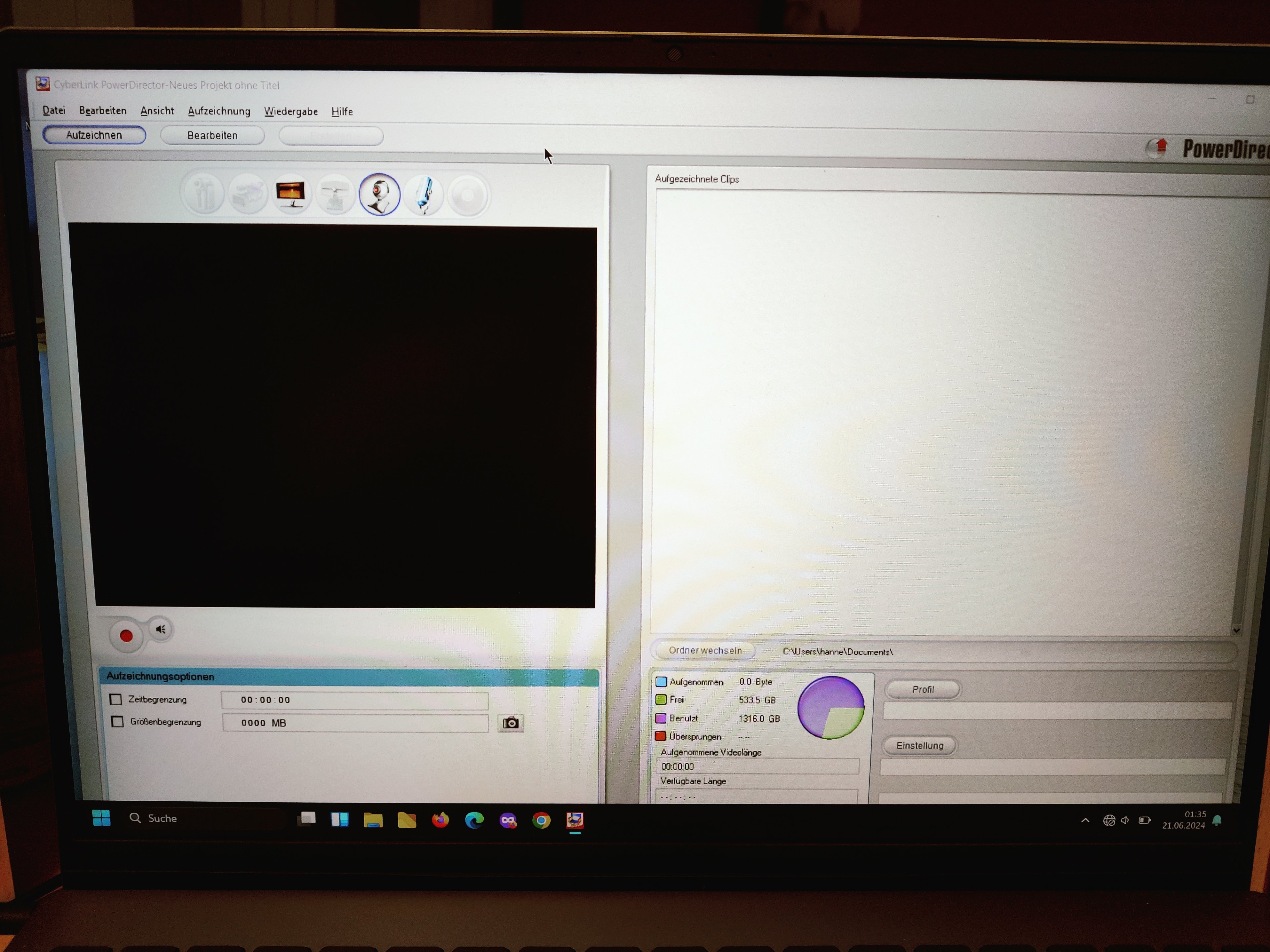This screenshot has height=952, width=1270.
Task: Select the microphone capture source
Action: tap(424, 196)
